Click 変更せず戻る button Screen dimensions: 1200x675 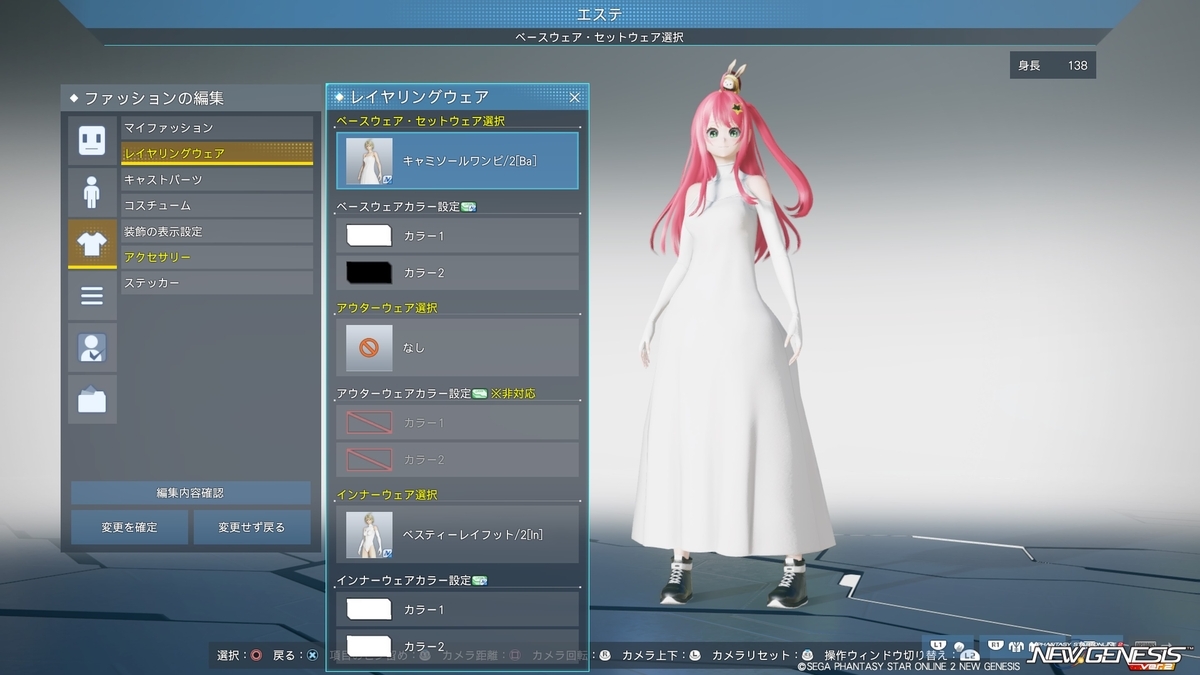coord(252,527)
